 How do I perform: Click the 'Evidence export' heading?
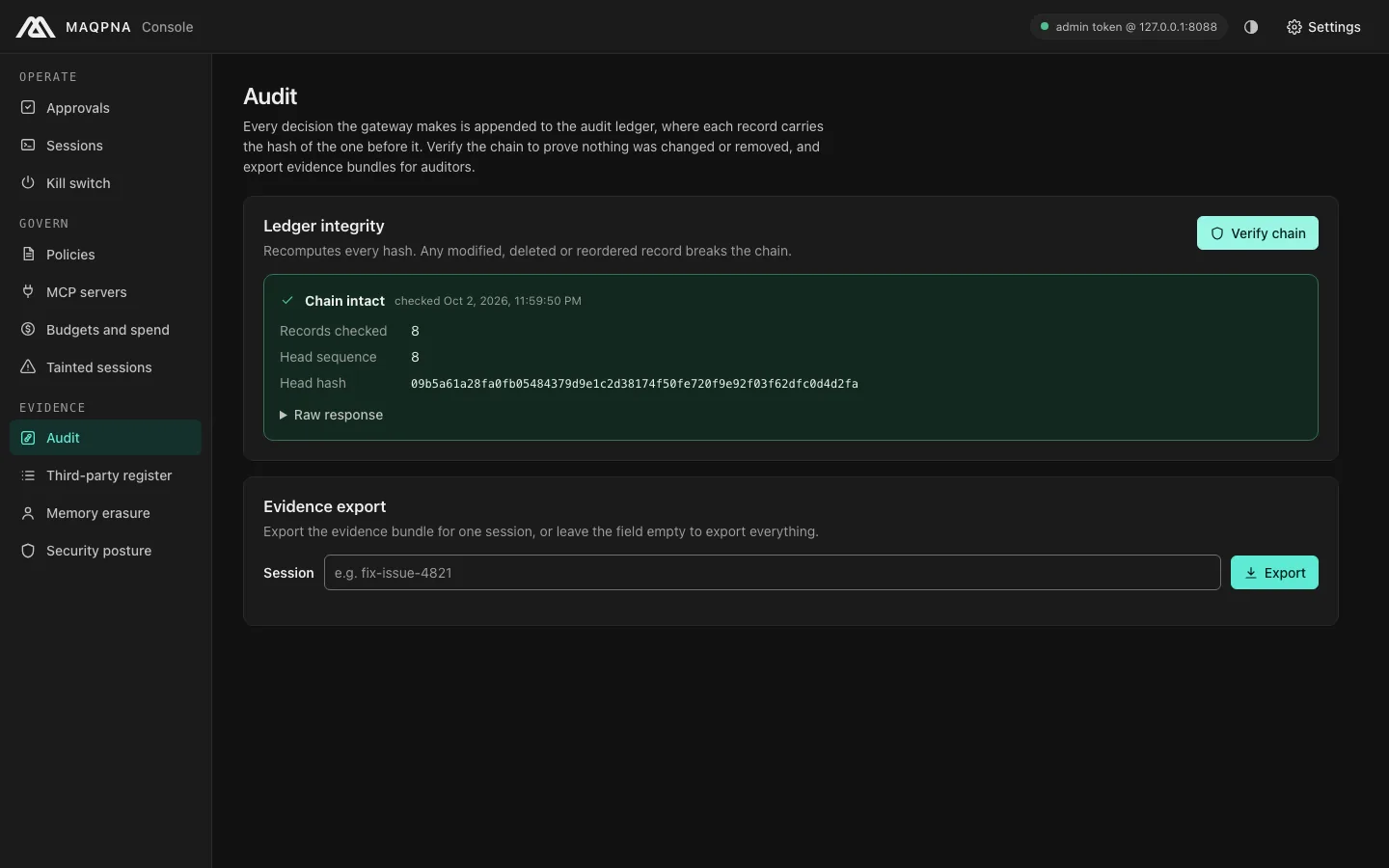324,506
